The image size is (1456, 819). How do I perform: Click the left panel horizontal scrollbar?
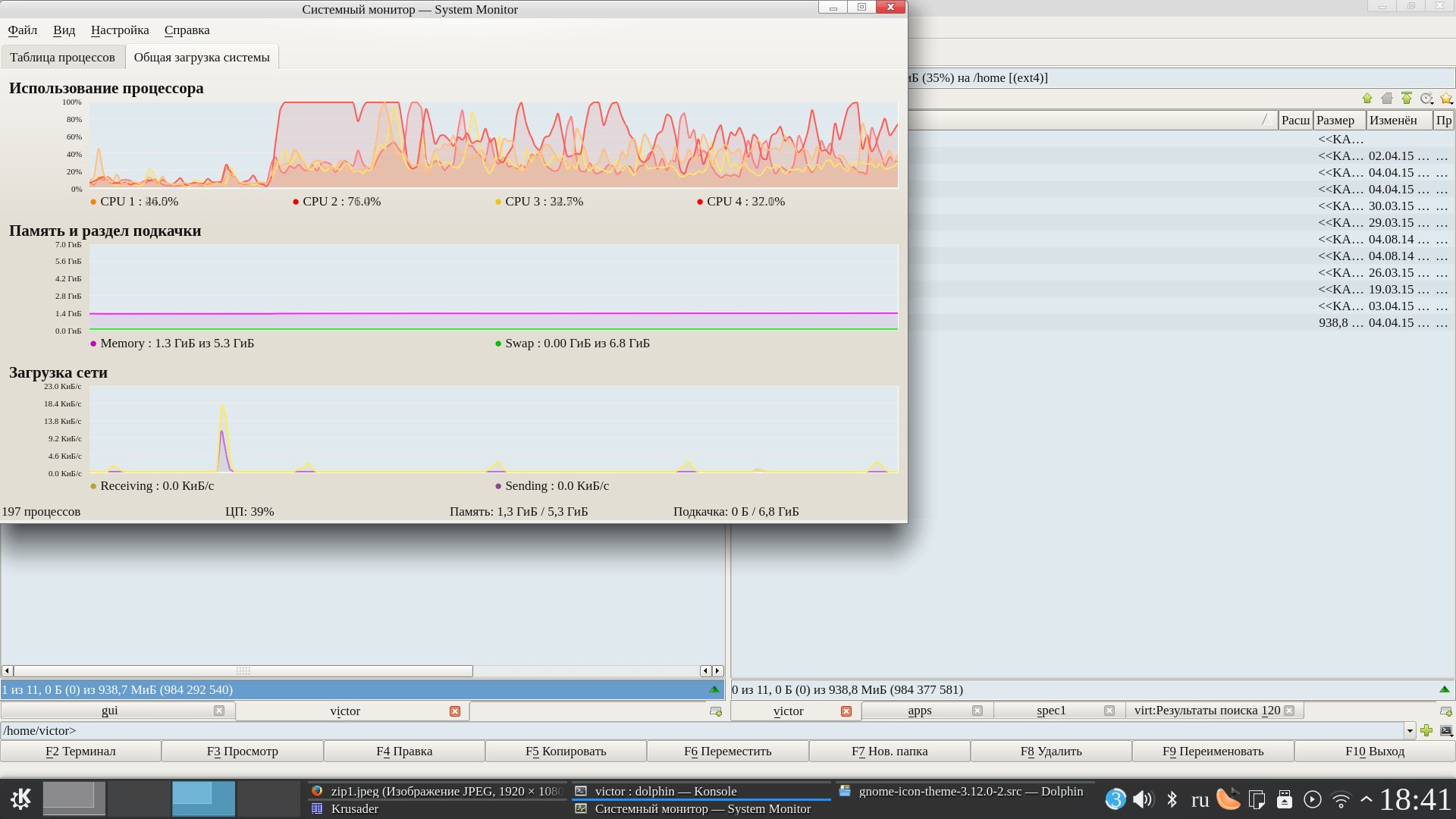[x=243, y=671]
